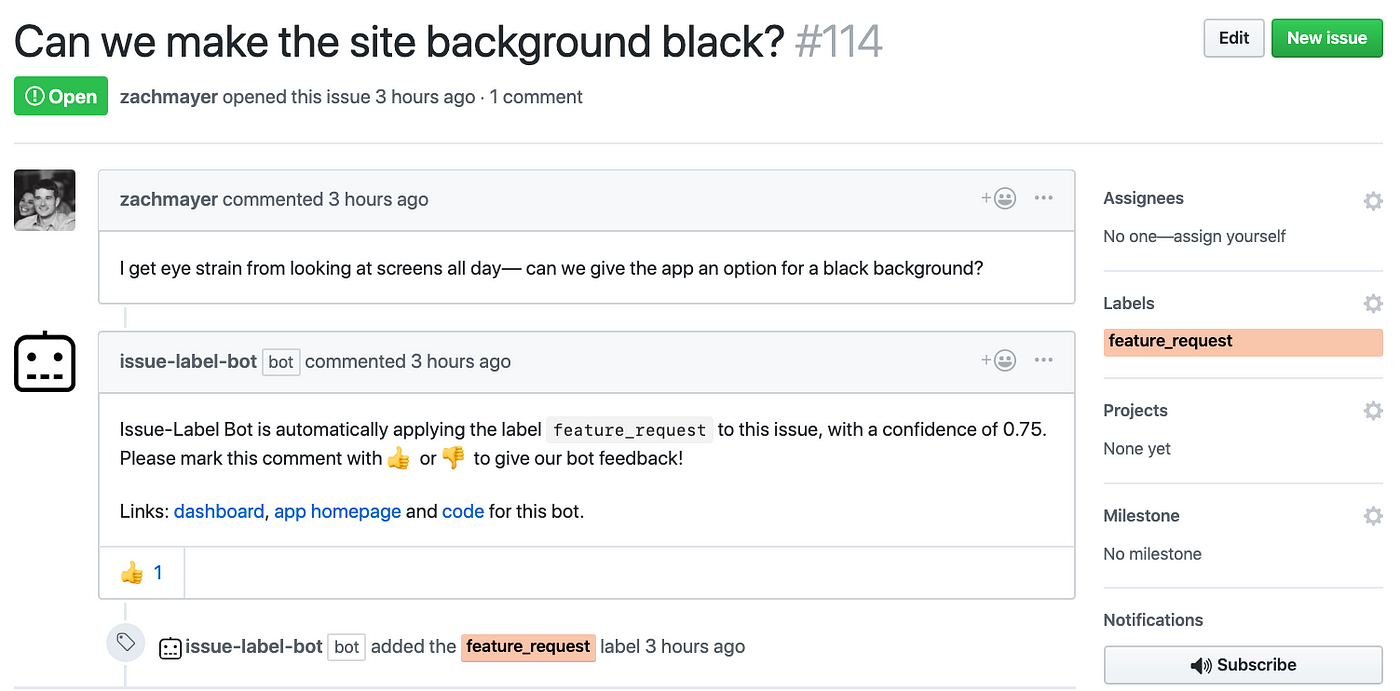Click the Subscribe notifications button
This screenshot has height=691, width=1400.
tap(1243, 665)
